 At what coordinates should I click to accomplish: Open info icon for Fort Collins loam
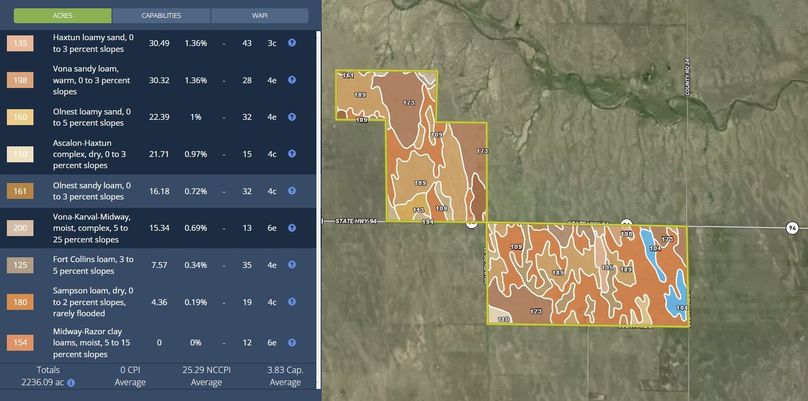[x=292, y=265]
